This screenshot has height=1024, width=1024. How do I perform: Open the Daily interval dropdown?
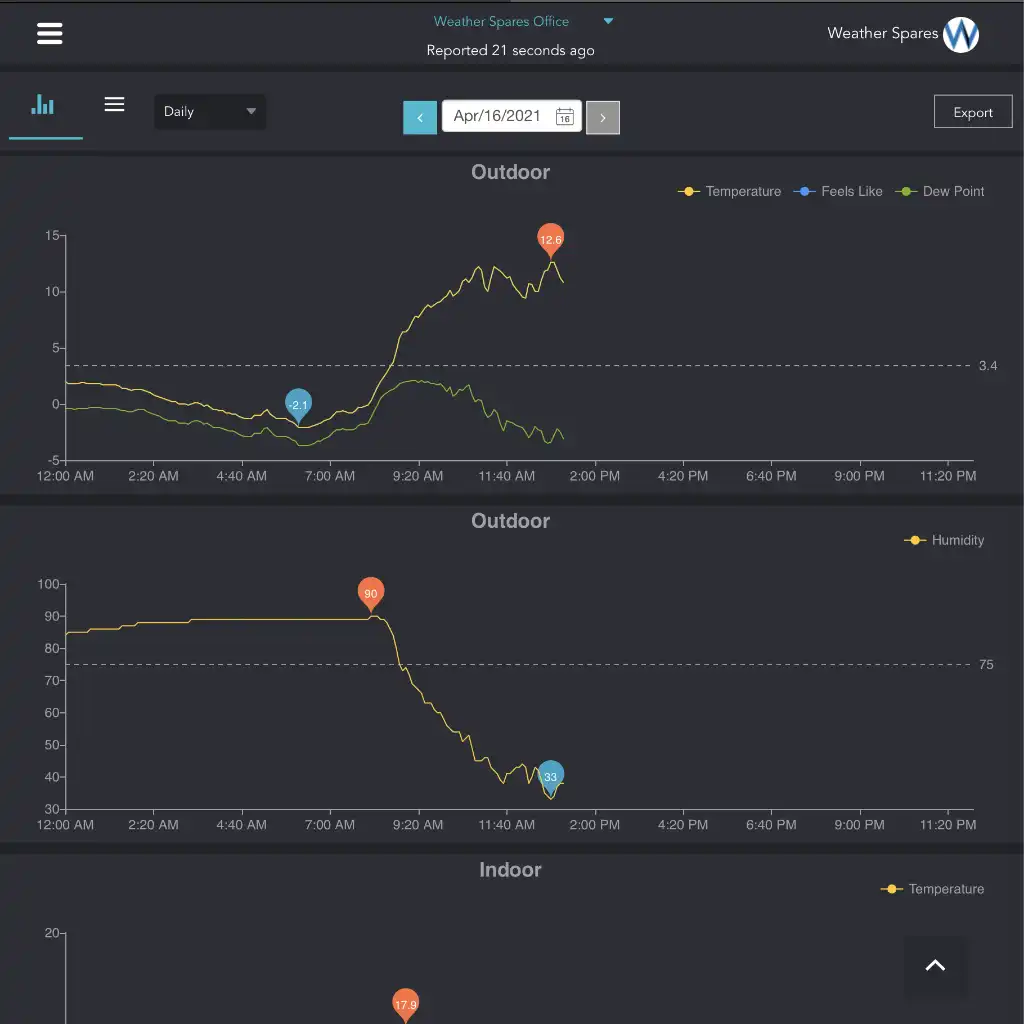(210, 112)
